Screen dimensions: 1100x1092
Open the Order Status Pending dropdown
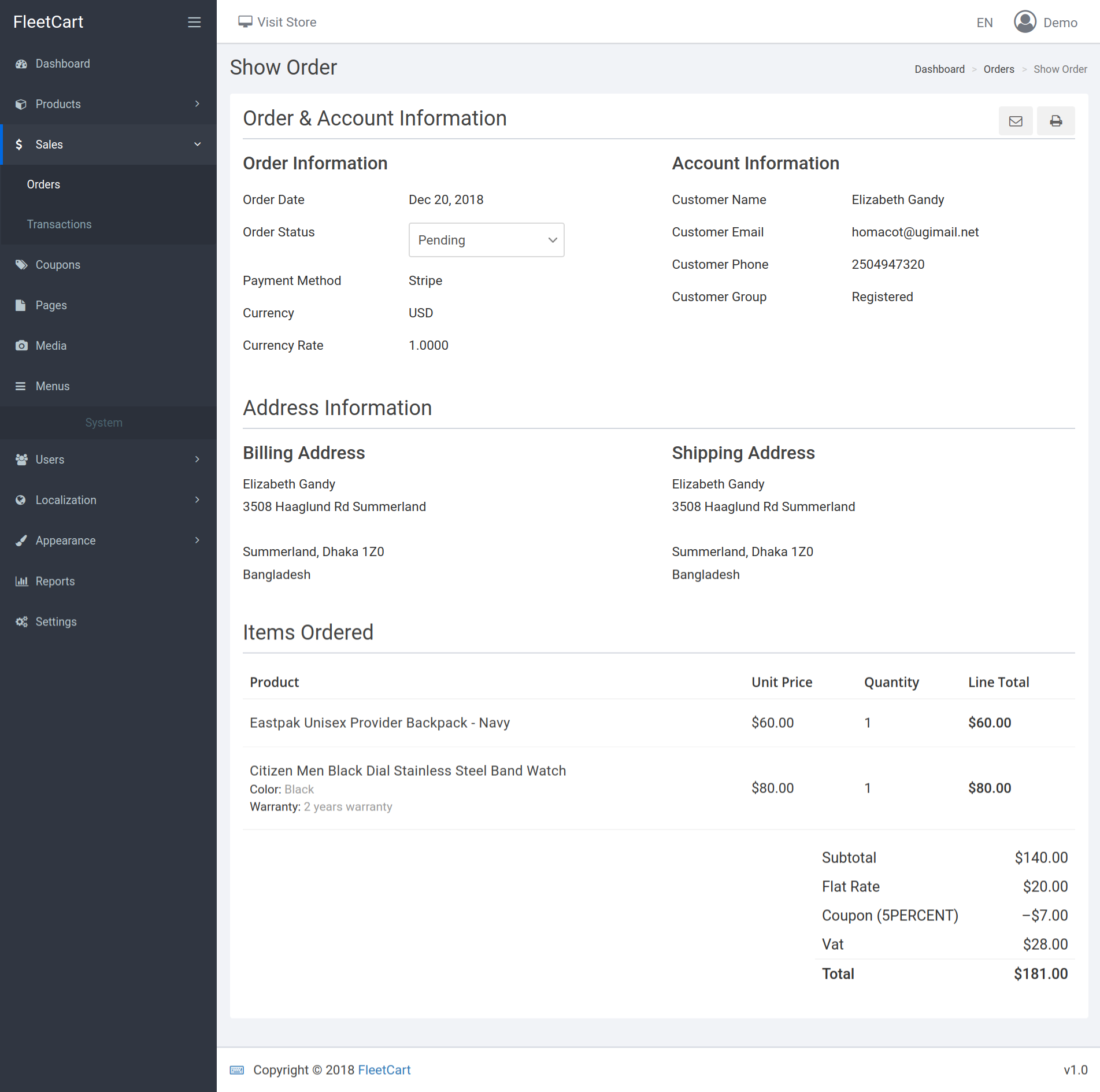(486, 240)
